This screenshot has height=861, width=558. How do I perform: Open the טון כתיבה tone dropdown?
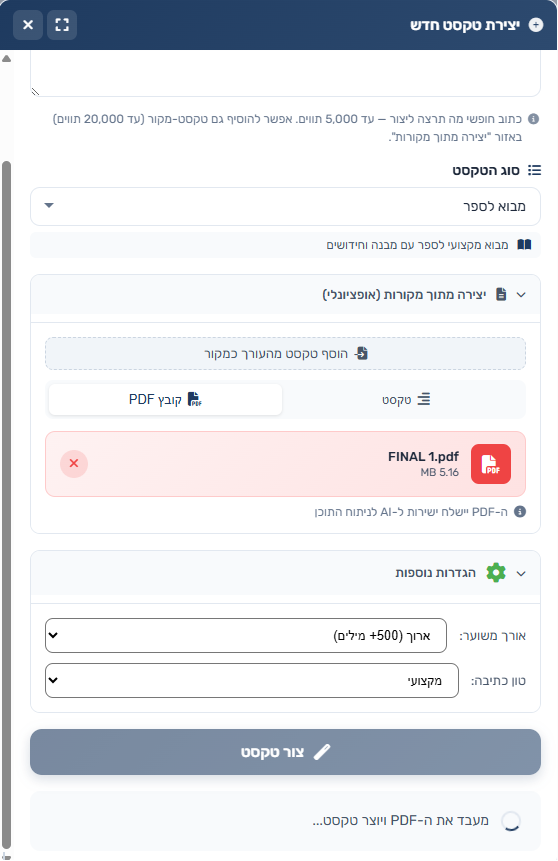pyautogui.click(x=252, y=680)
